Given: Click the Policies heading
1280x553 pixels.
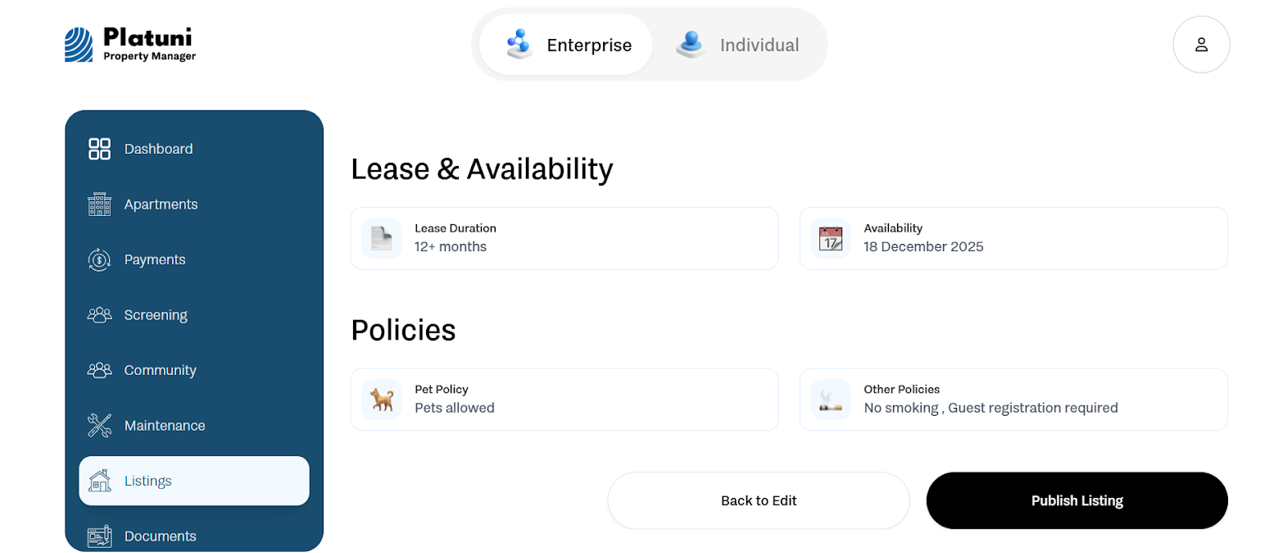Looking at the screenshot, I should pos(403,330).
